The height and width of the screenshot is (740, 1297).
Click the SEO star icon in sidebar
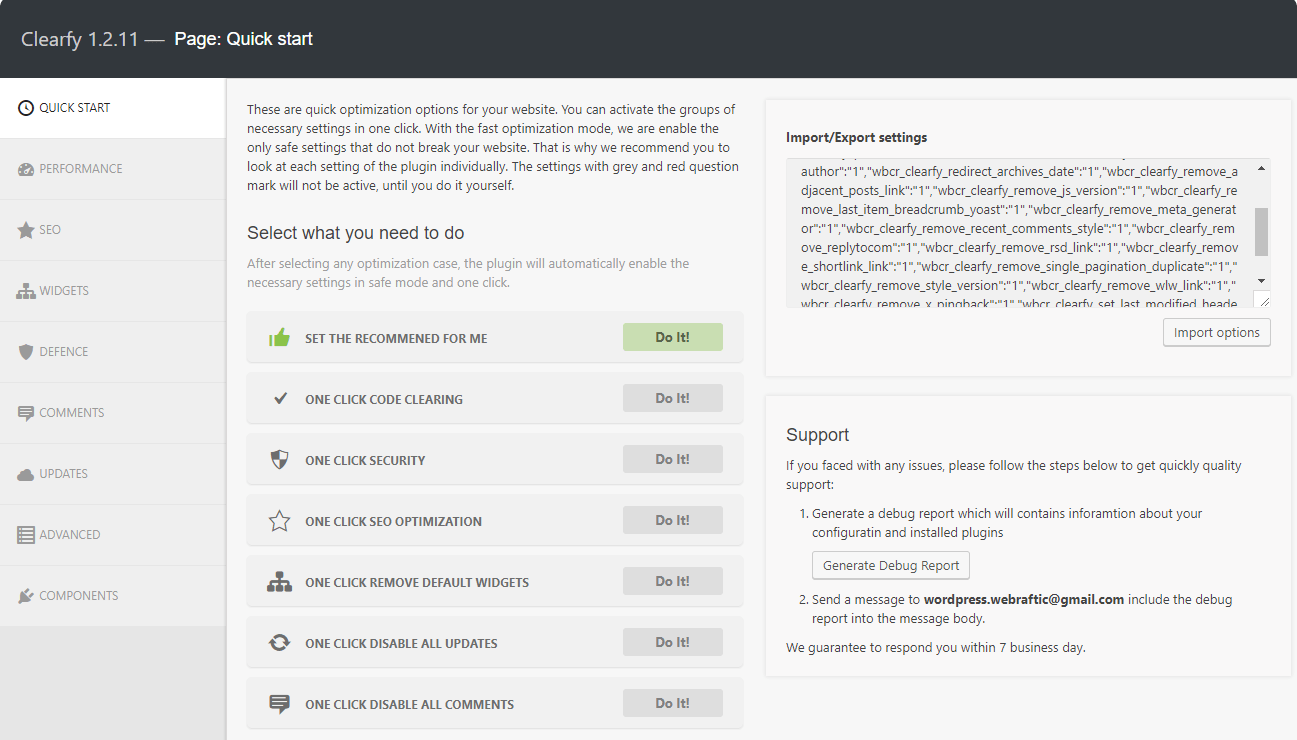pyautogui.click(x=26, y=230)
